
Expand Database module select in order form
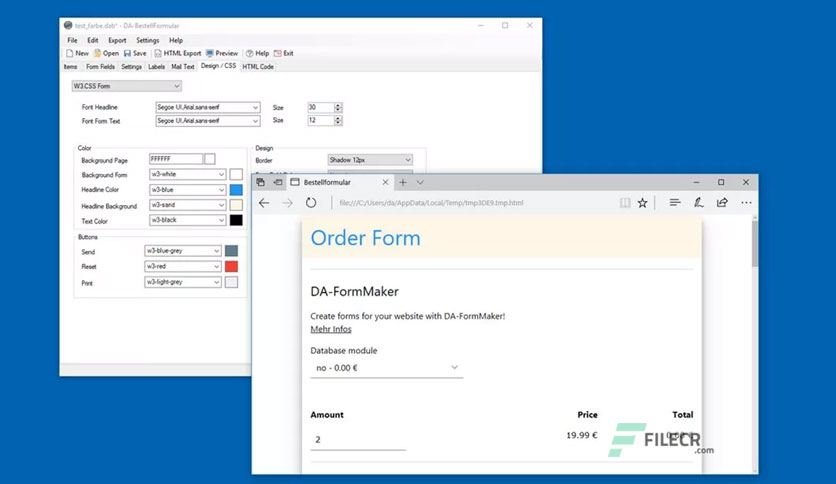387,368
